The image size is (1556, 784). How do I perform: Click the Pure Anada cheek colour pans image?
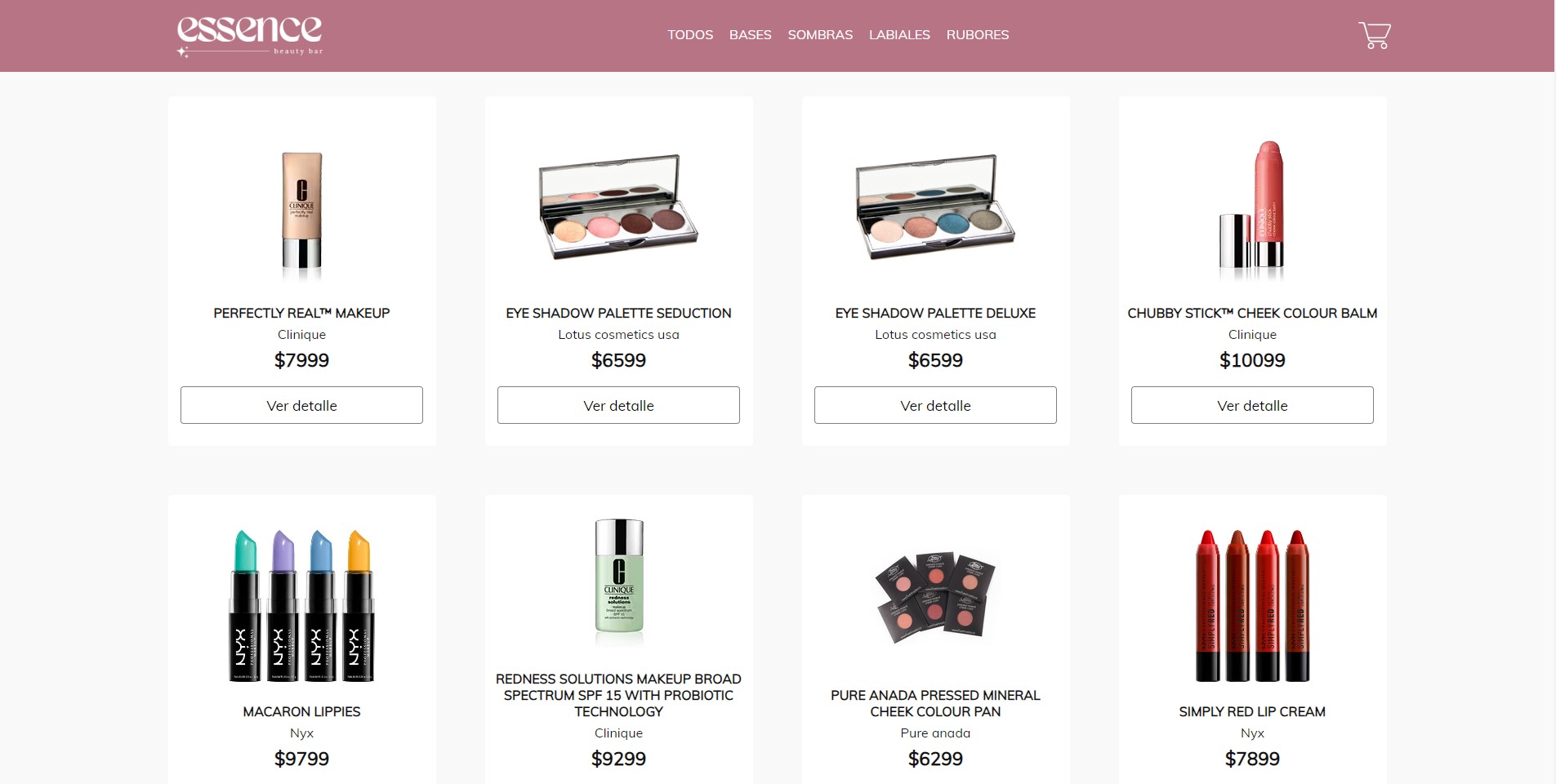pyautogui.click(x=935, y=598)
